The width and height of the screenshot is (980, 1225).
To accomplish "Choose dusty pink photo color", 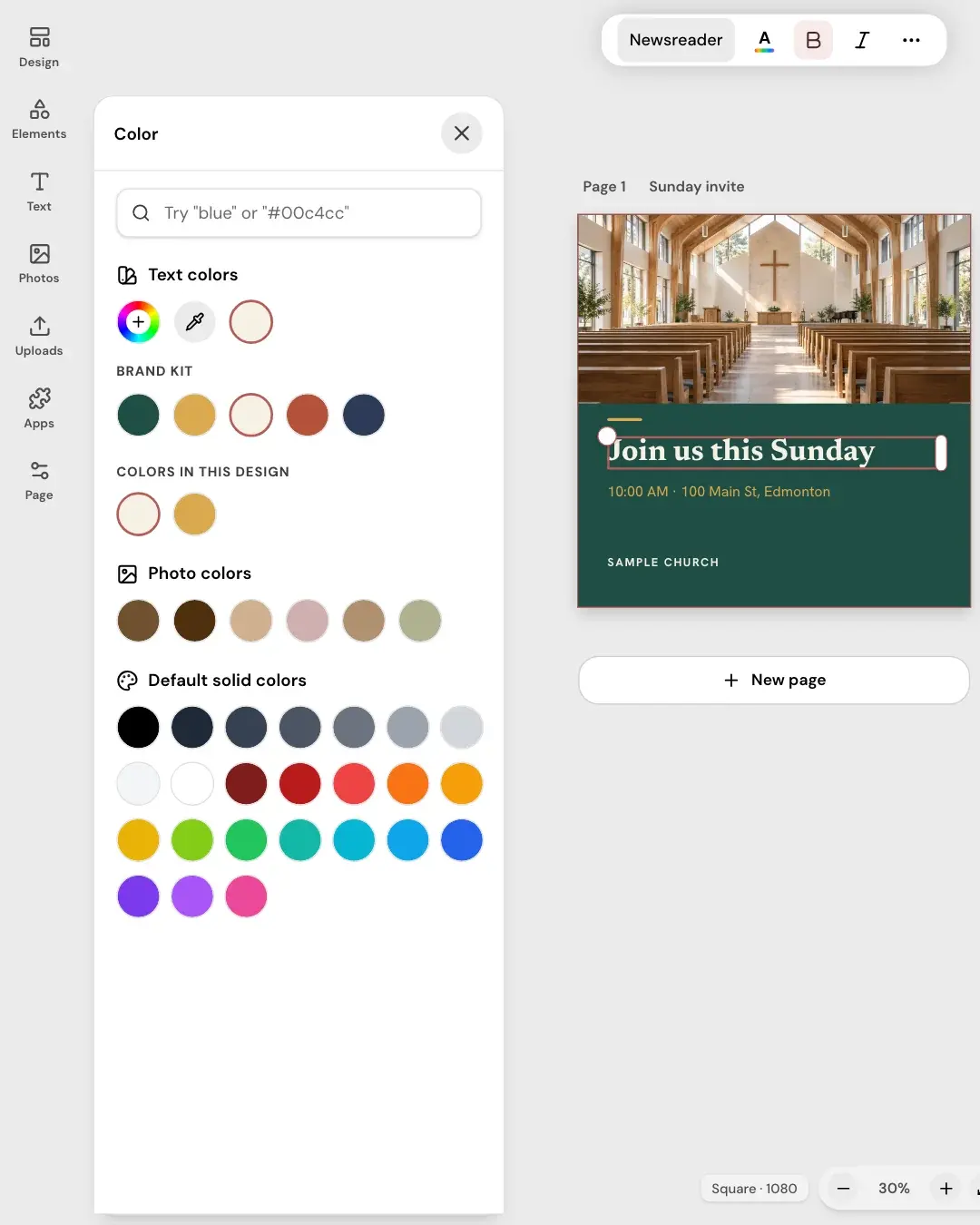I will 308,622.
